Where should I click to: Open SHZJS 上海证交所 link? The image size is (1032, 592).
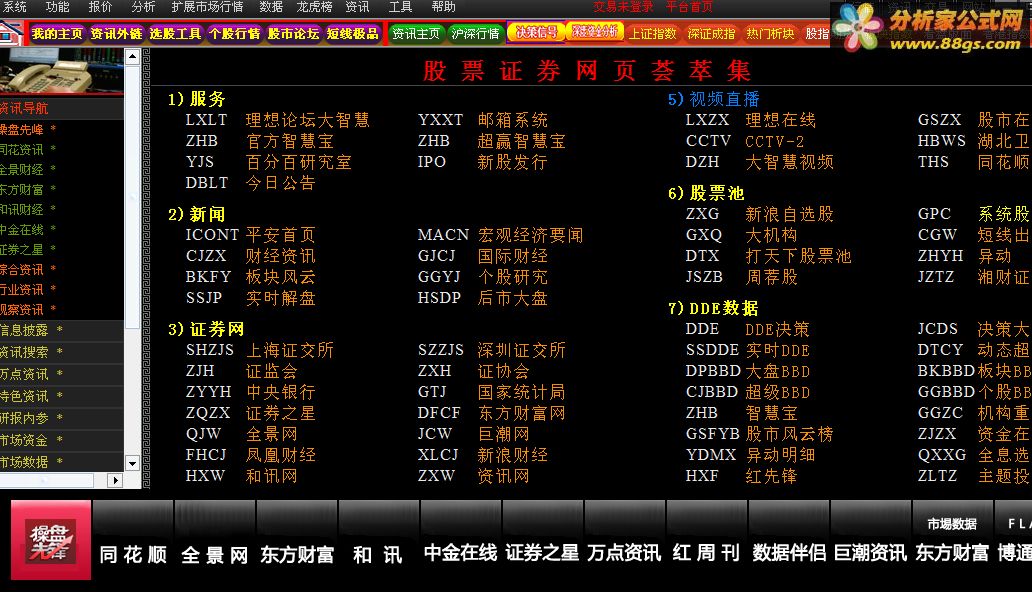click(259, 350)
